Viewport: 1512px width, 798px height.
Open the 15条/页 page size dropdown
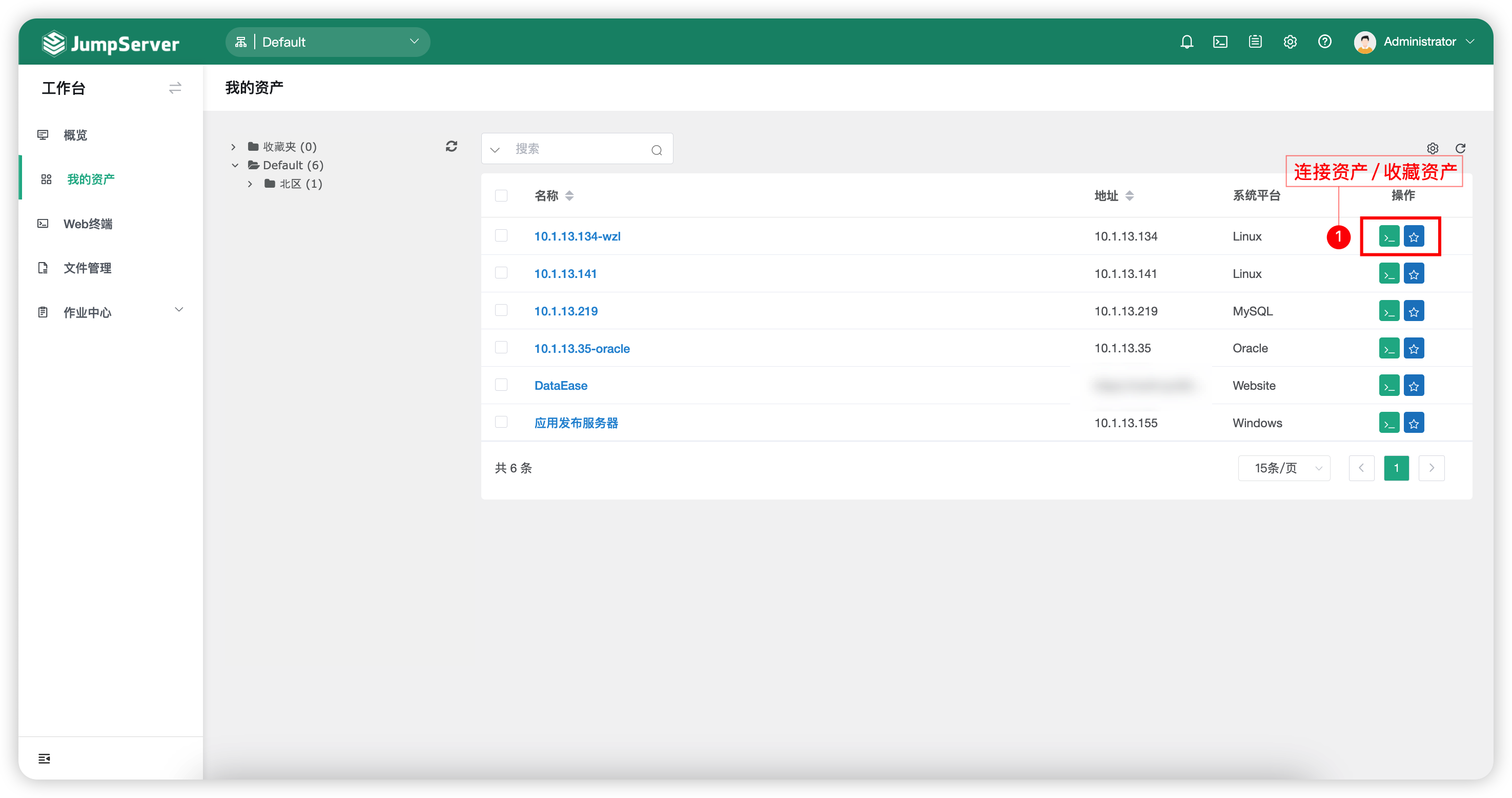tap(1284, 468)
